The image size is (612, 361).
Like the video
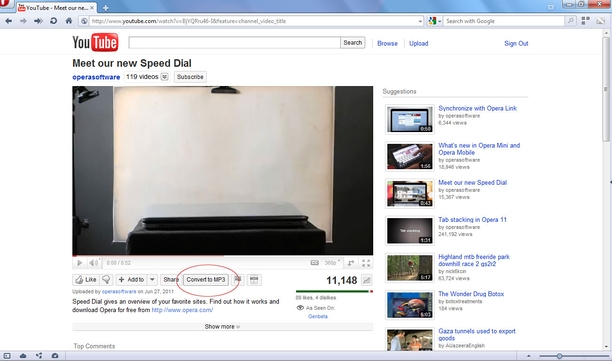pyautogui.click(x=86, y=279)
